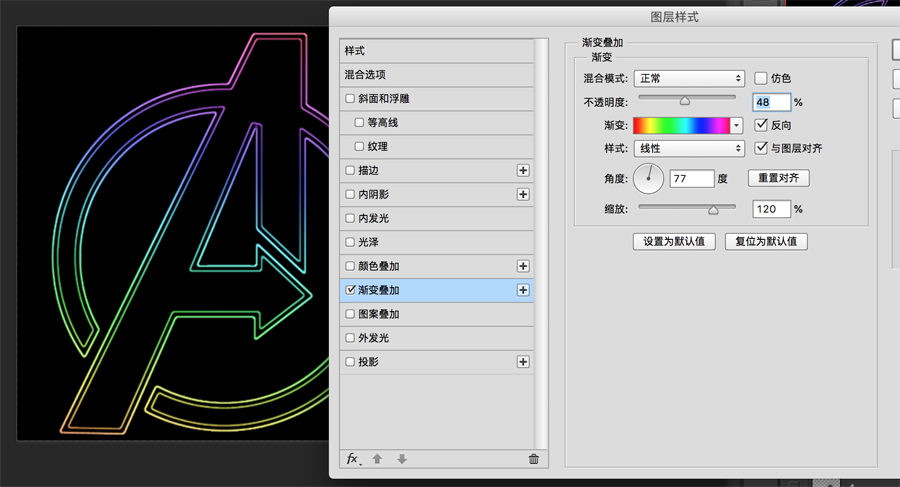Viewport: 900px width, 487px height.
Task: Uncheck 反向 reverse checkbox
Action: point(761,125)
